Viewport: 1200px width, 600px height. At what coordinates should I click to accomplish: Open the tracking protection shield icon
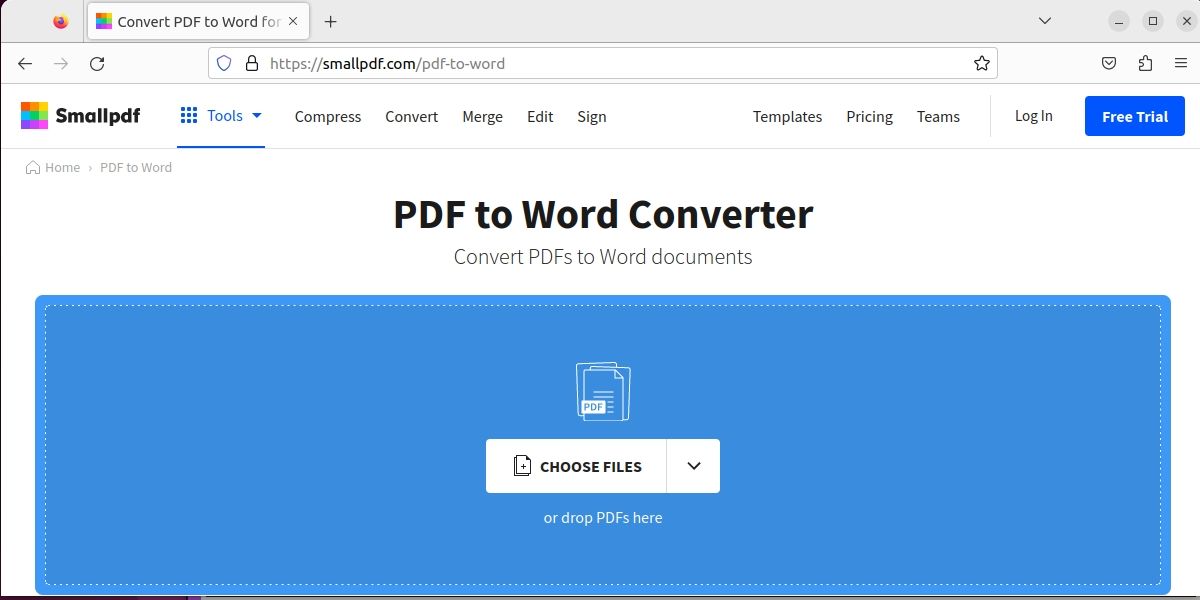tap(223, 62)
